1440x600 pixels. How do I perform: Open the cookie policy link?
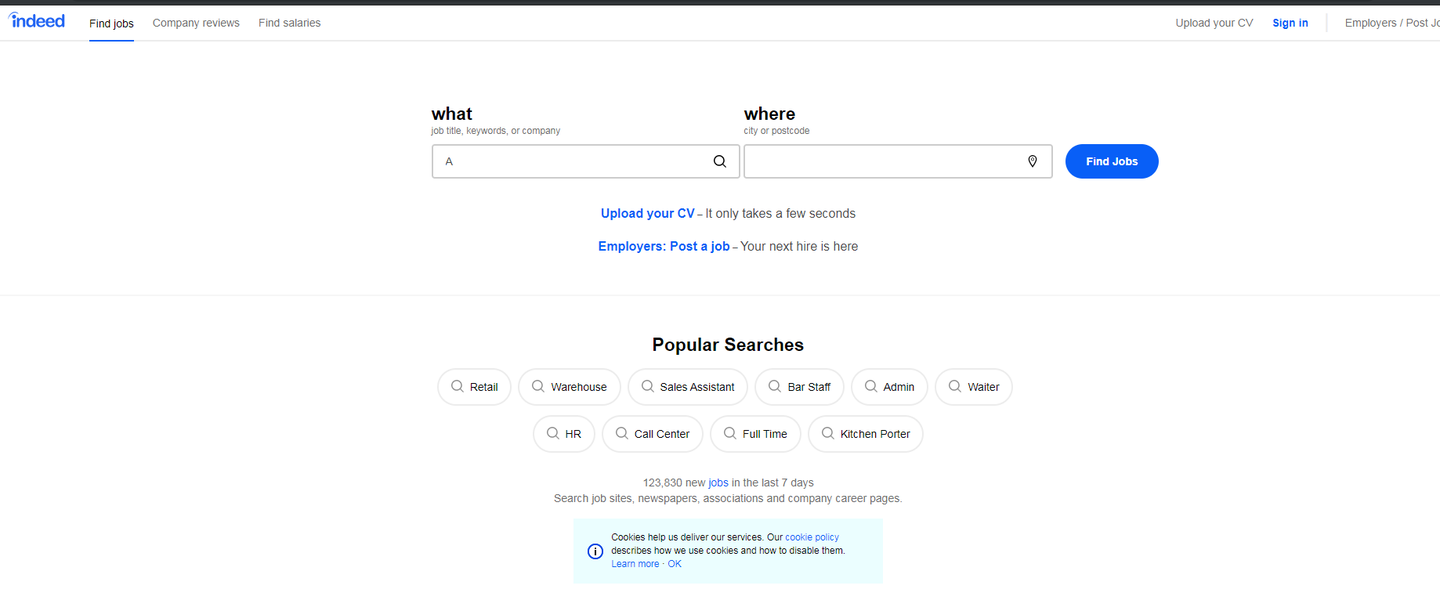(812, 537)
